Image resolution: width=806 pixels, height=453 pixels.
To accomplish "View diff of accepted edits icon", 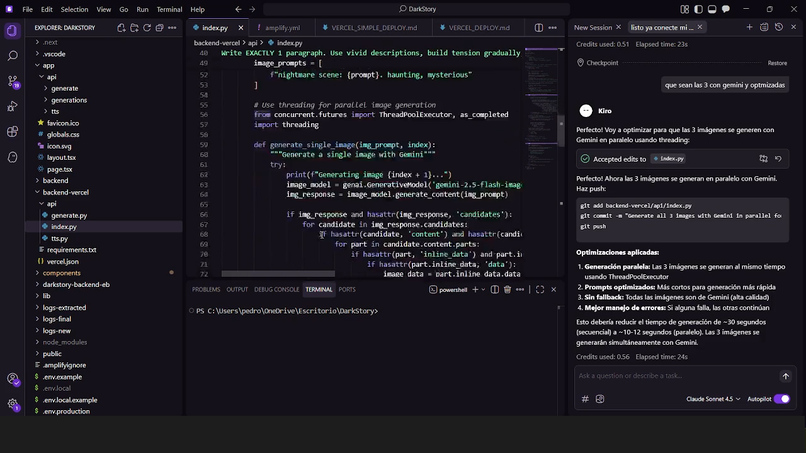I will (x=763, y=159).
